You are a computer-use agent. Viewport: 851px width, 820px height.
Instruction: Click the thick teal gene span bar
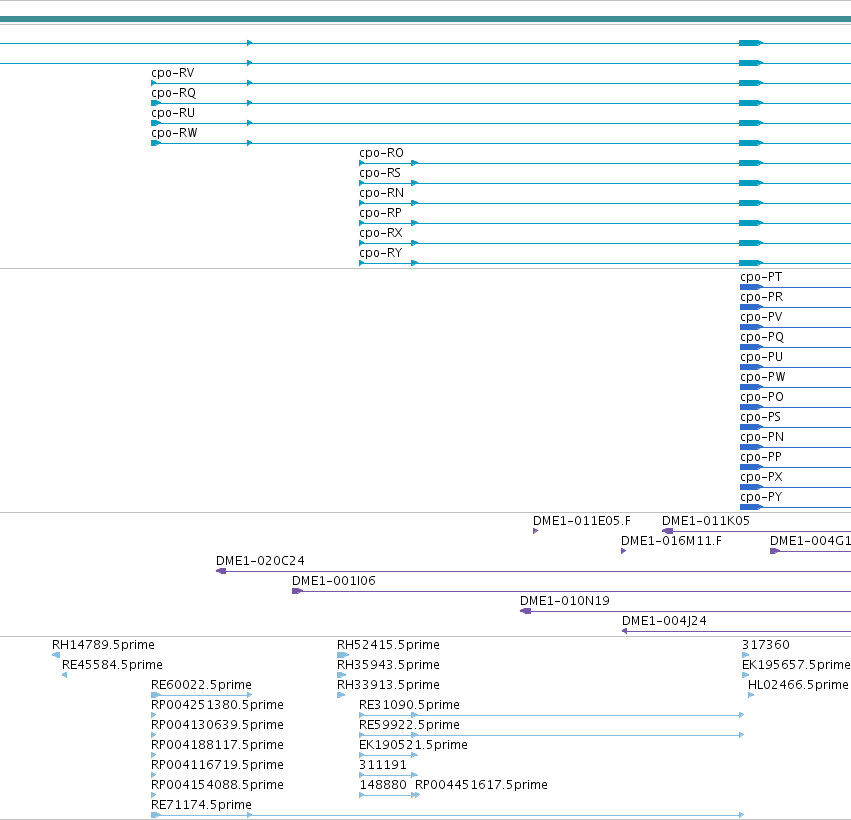coord(426,19)
